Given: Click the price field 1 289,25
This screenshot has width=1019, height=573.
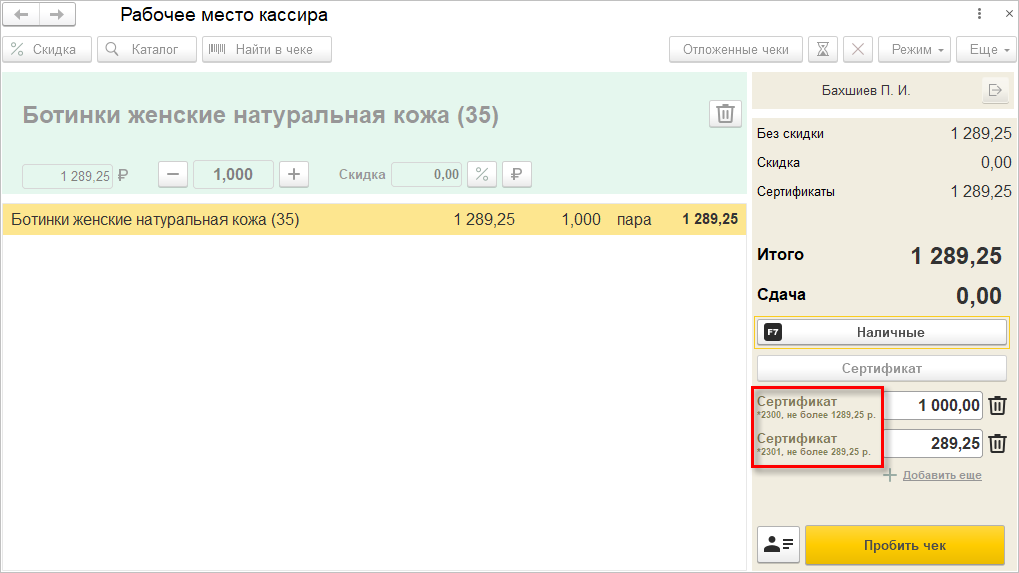Looking at the screenshot, I should pyautogui.click(x=68, y=176).
